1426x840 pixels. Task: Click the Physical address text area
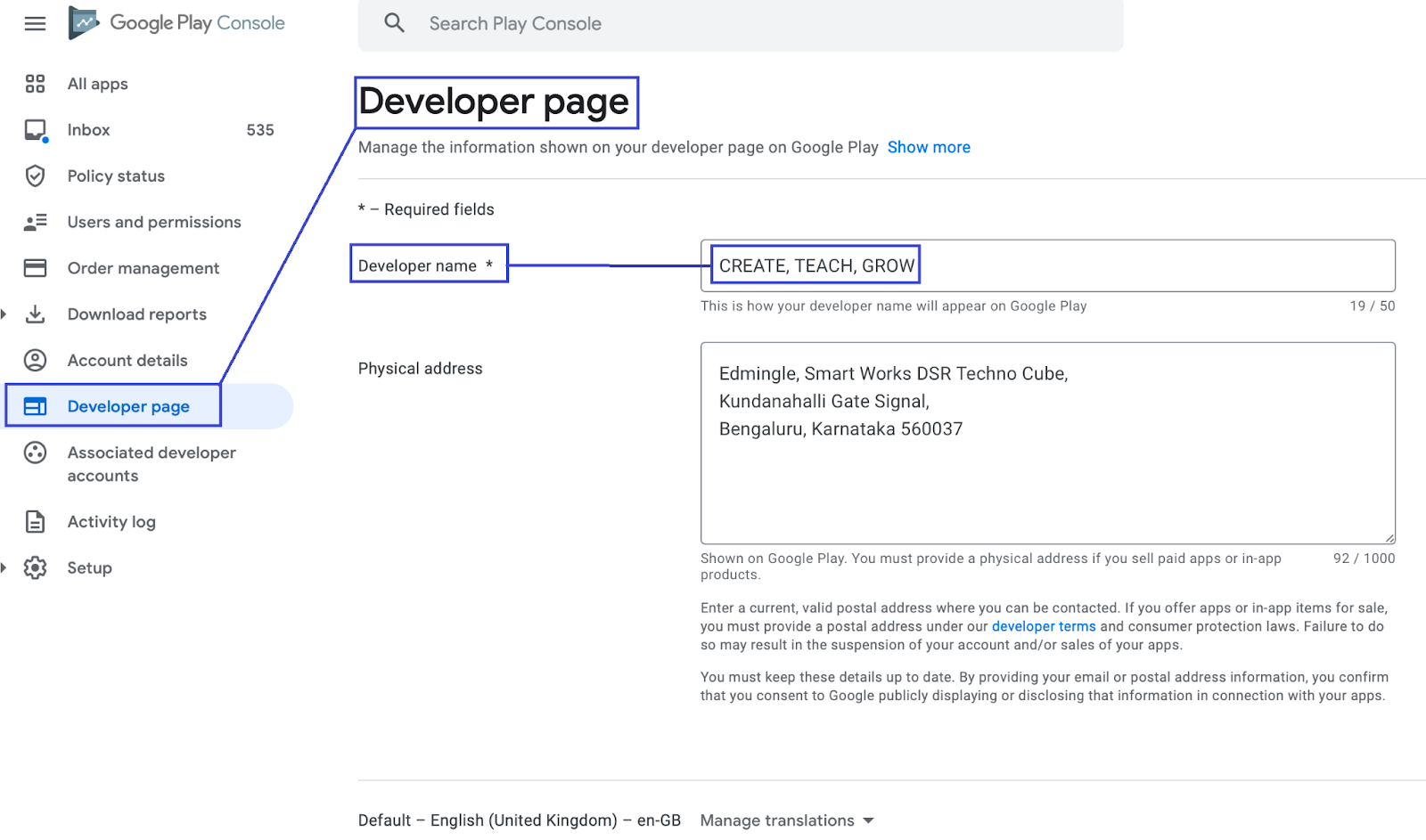1048,443
